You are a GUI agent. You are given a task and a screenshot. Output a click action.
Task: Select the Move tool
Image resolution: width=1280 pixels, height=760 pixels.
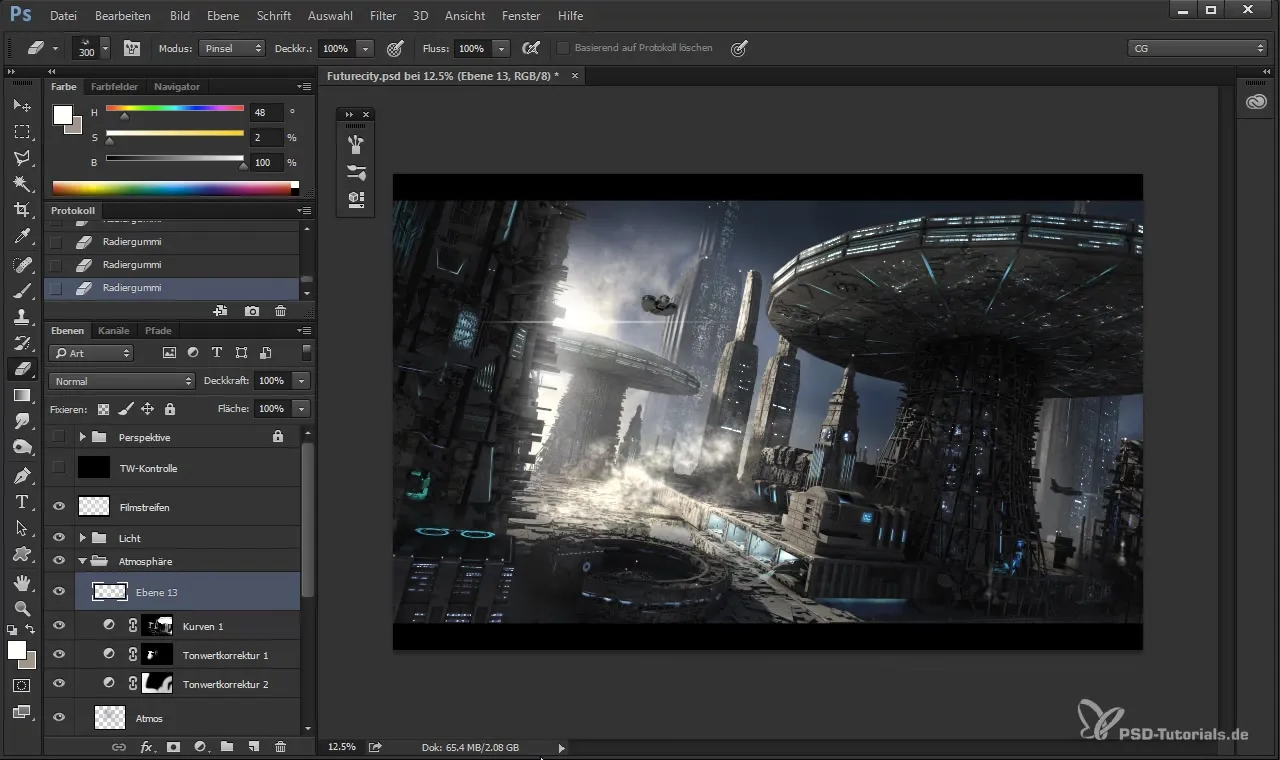(21, 105)
